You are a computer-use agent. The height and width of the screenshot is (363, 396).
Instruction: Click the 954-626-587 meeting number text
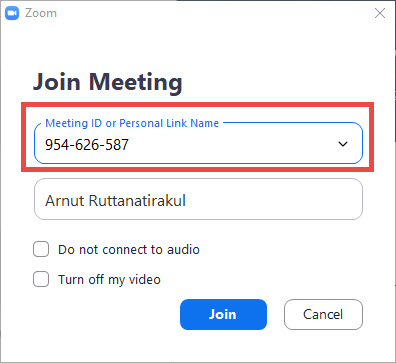click(x=87, y=145)
